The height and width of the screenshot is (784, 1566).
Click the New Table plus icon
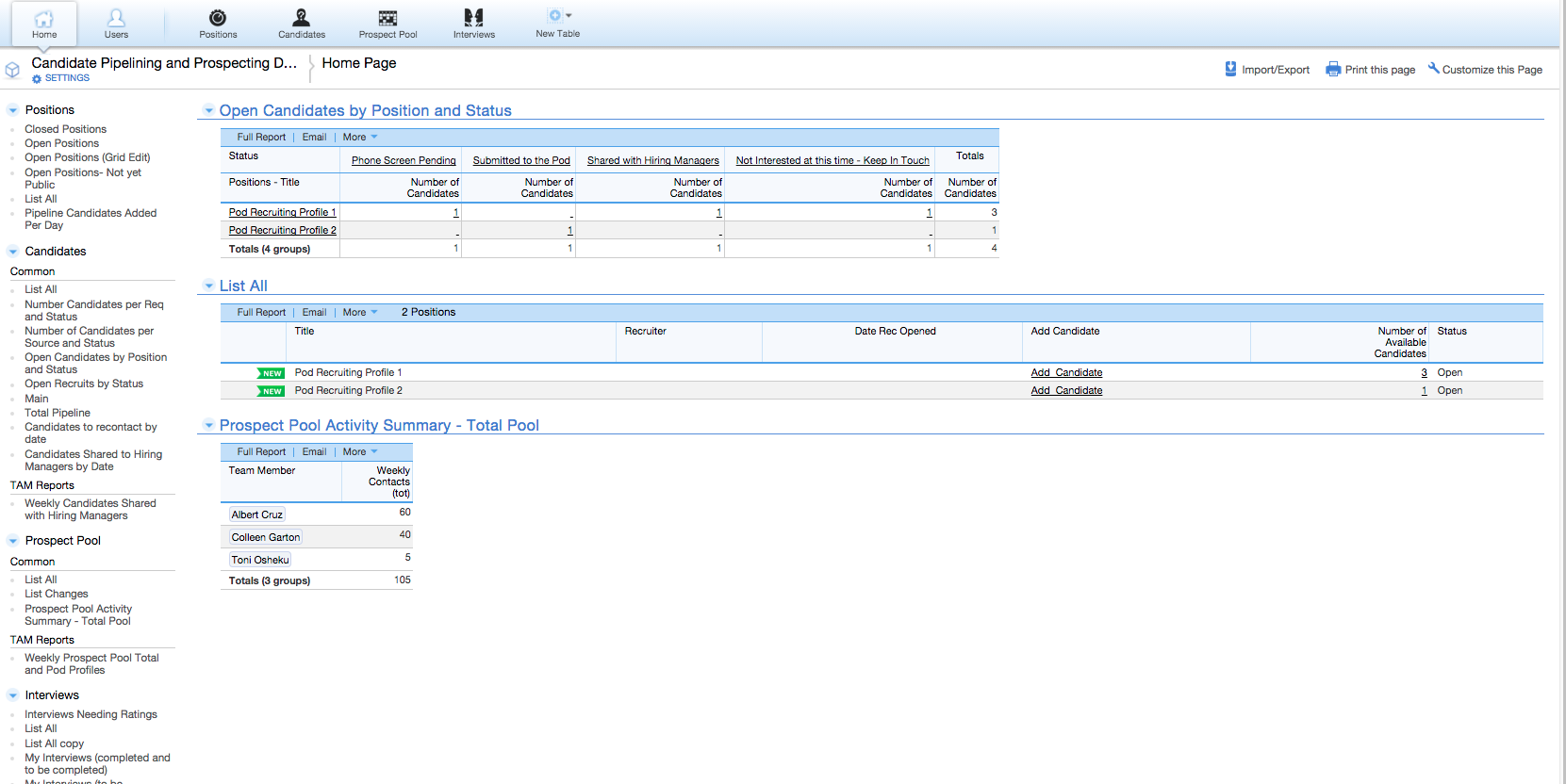click(555, 15)
